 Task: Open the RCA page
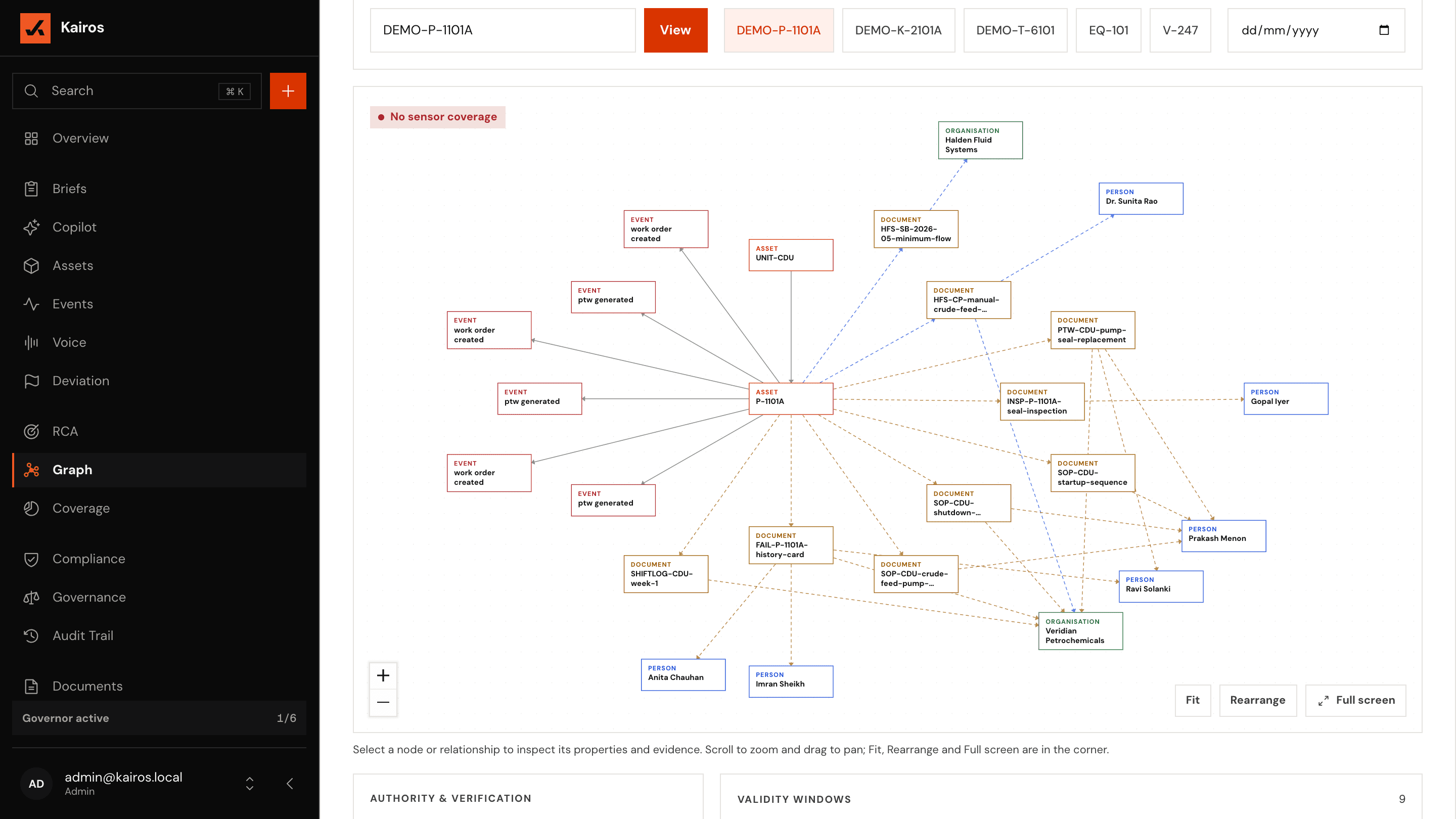[x=159, y=431]
